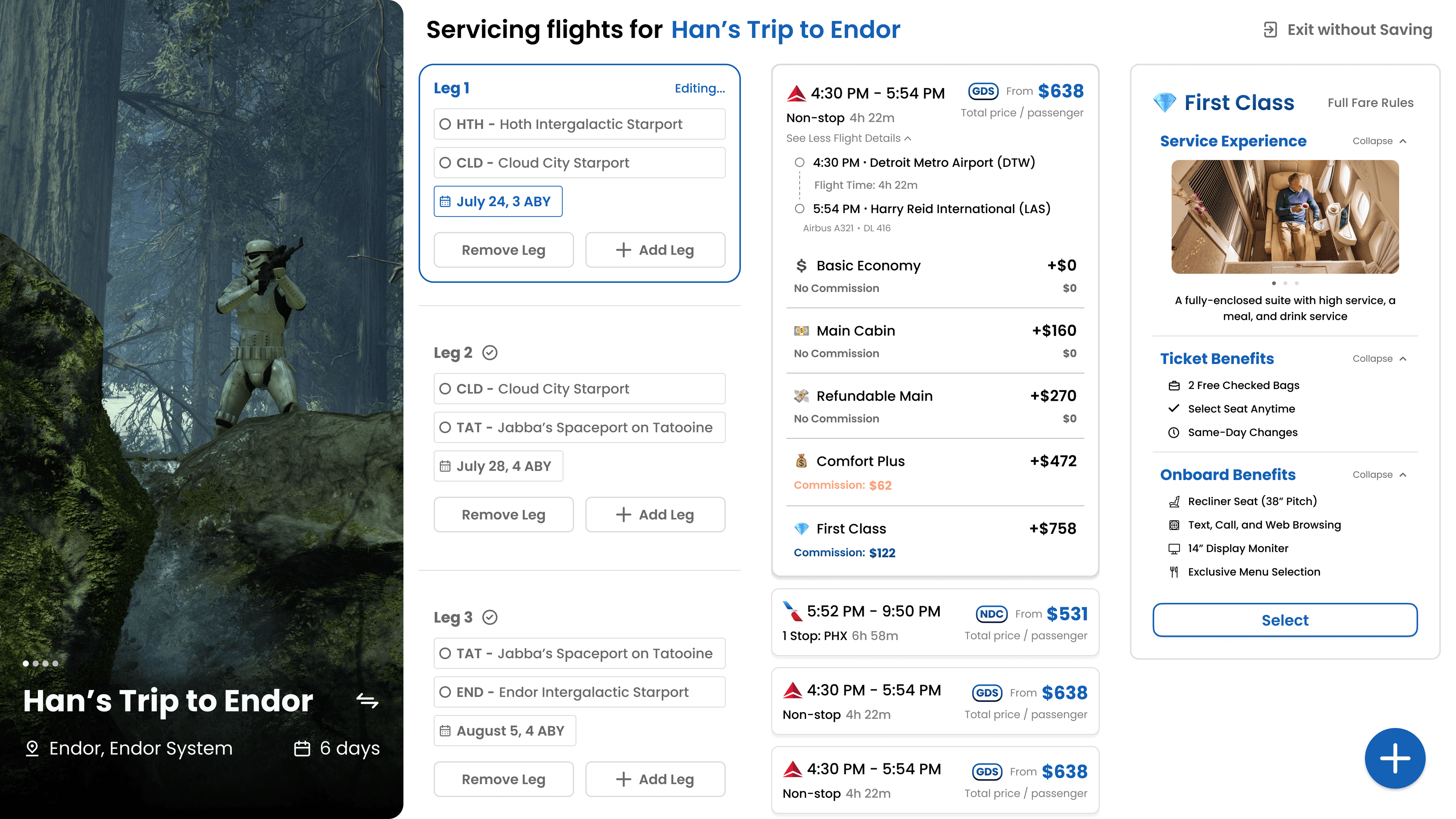Open the First Class suite photo

click(x=1285, y=217)
